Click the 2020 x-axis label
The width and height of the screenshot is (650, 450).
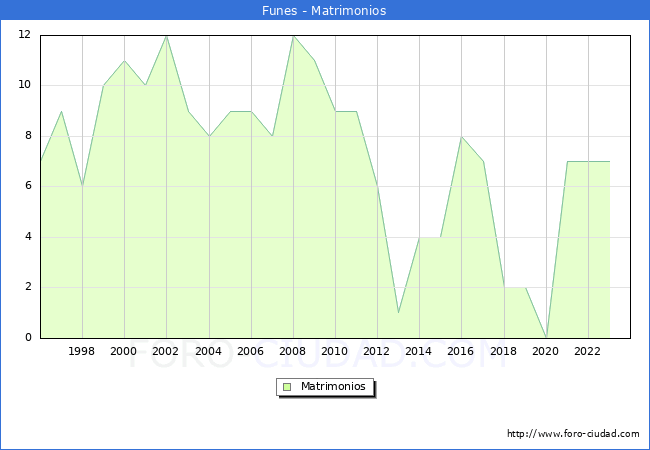pyautogui.click(x=546, y=351)
